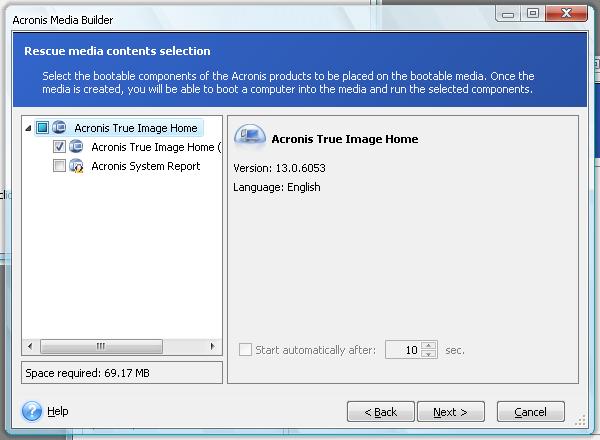Decrease the auto-start seconds with the down arrow

[429, 354]
